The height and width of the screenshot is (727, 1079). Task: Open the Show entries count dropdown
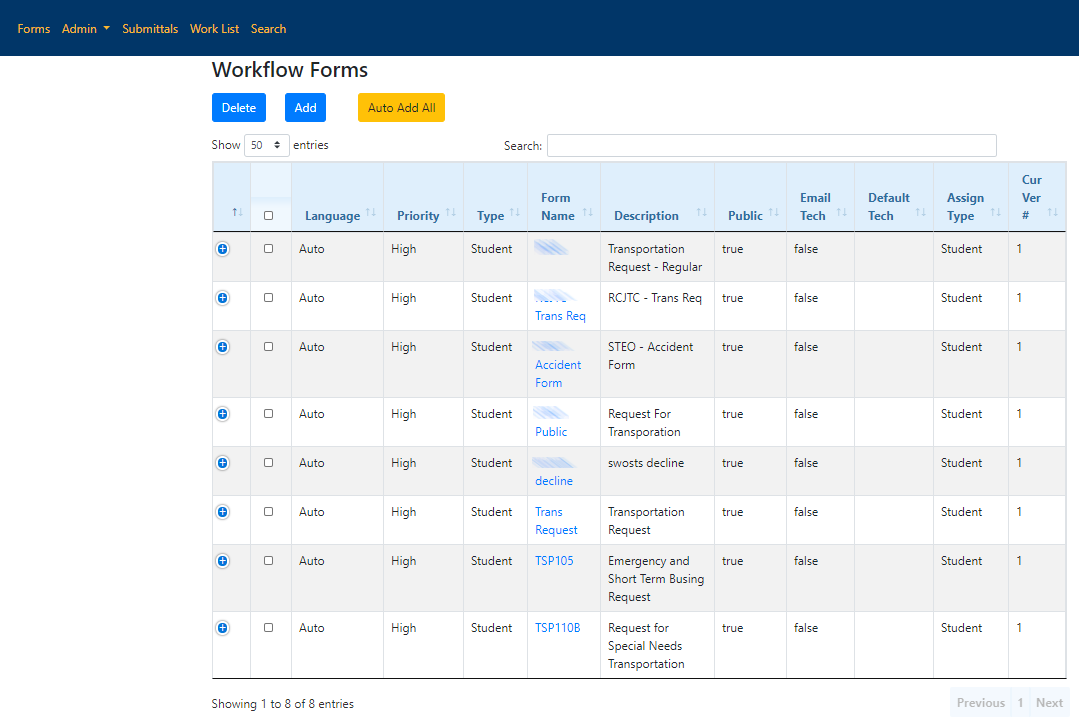266,146
